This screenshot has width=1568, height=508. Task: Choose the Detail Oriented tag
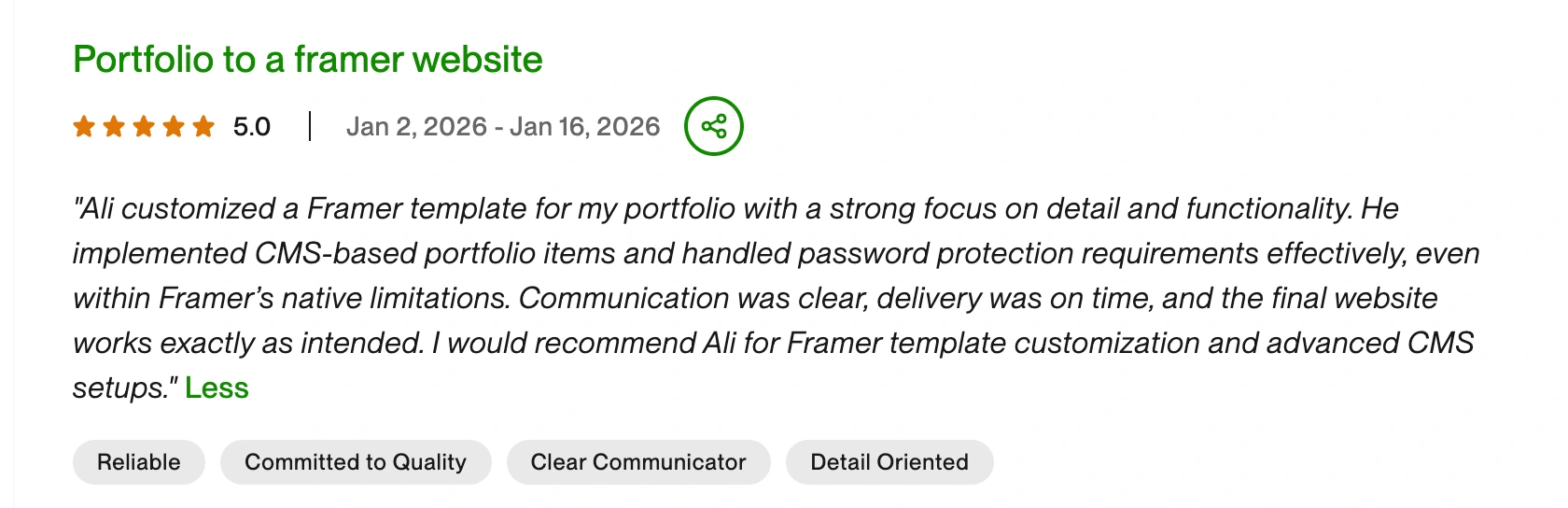(889, 462)
